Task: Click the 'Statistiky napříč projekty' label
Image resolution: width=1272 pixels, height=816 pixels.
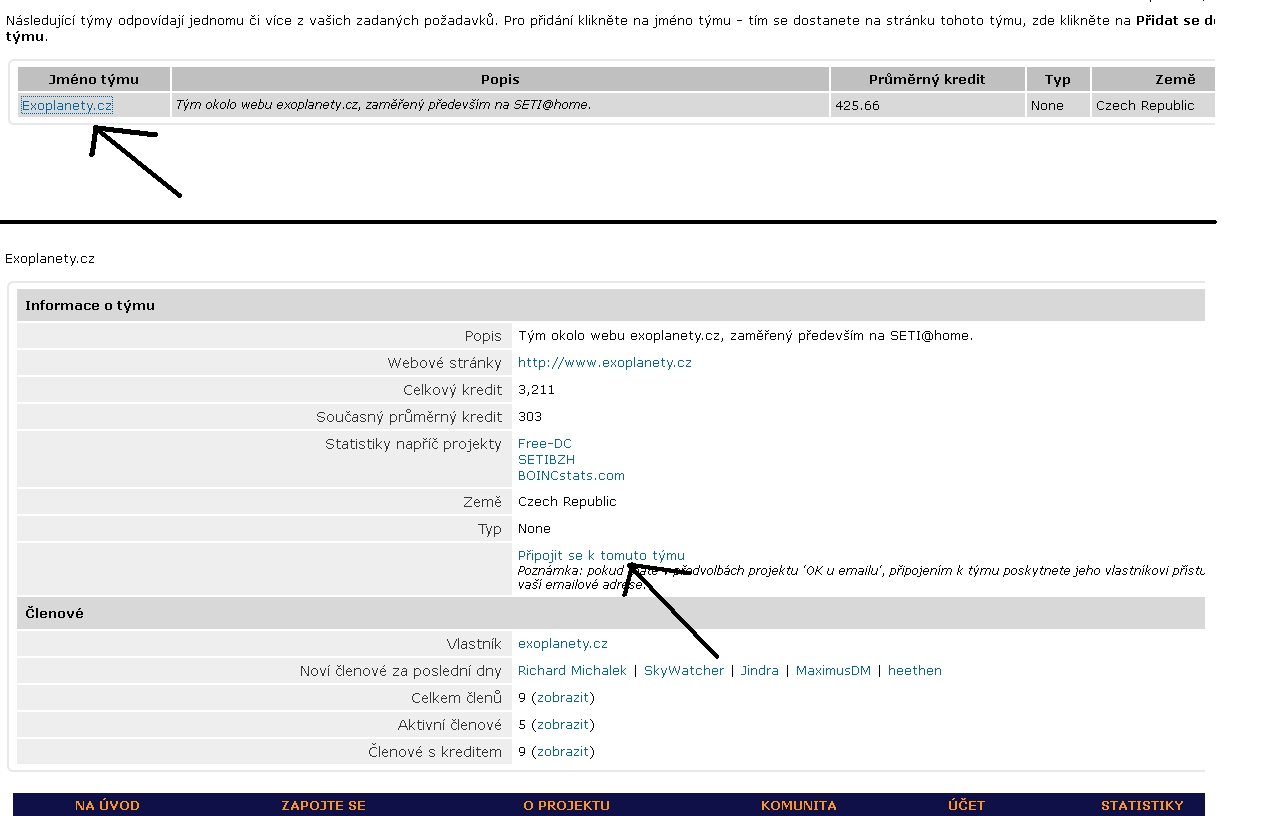Action: 413,444
